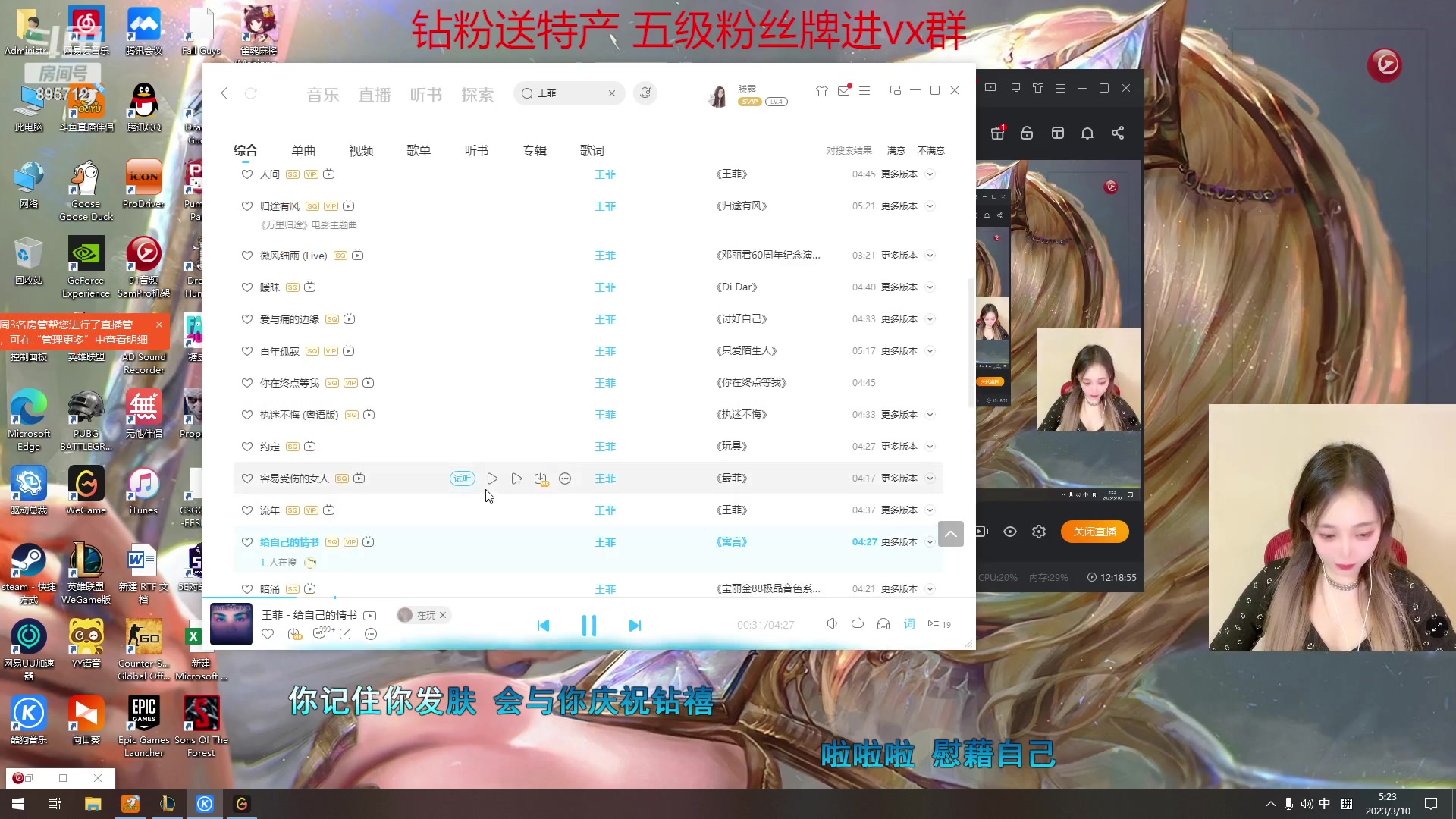Activate the voice search microphone icon
This screenshot has height=819, width=1456.
(x=645, y=93)
